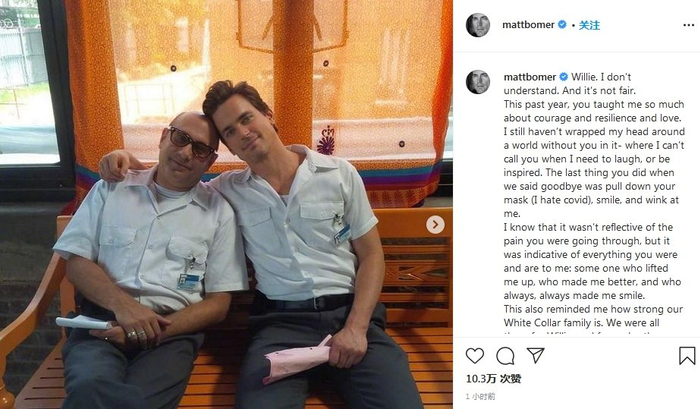The height and width of the screenshot is (409, 700).
Task: Click the 'White Collar family' caption line
Action: click(582, 322)
